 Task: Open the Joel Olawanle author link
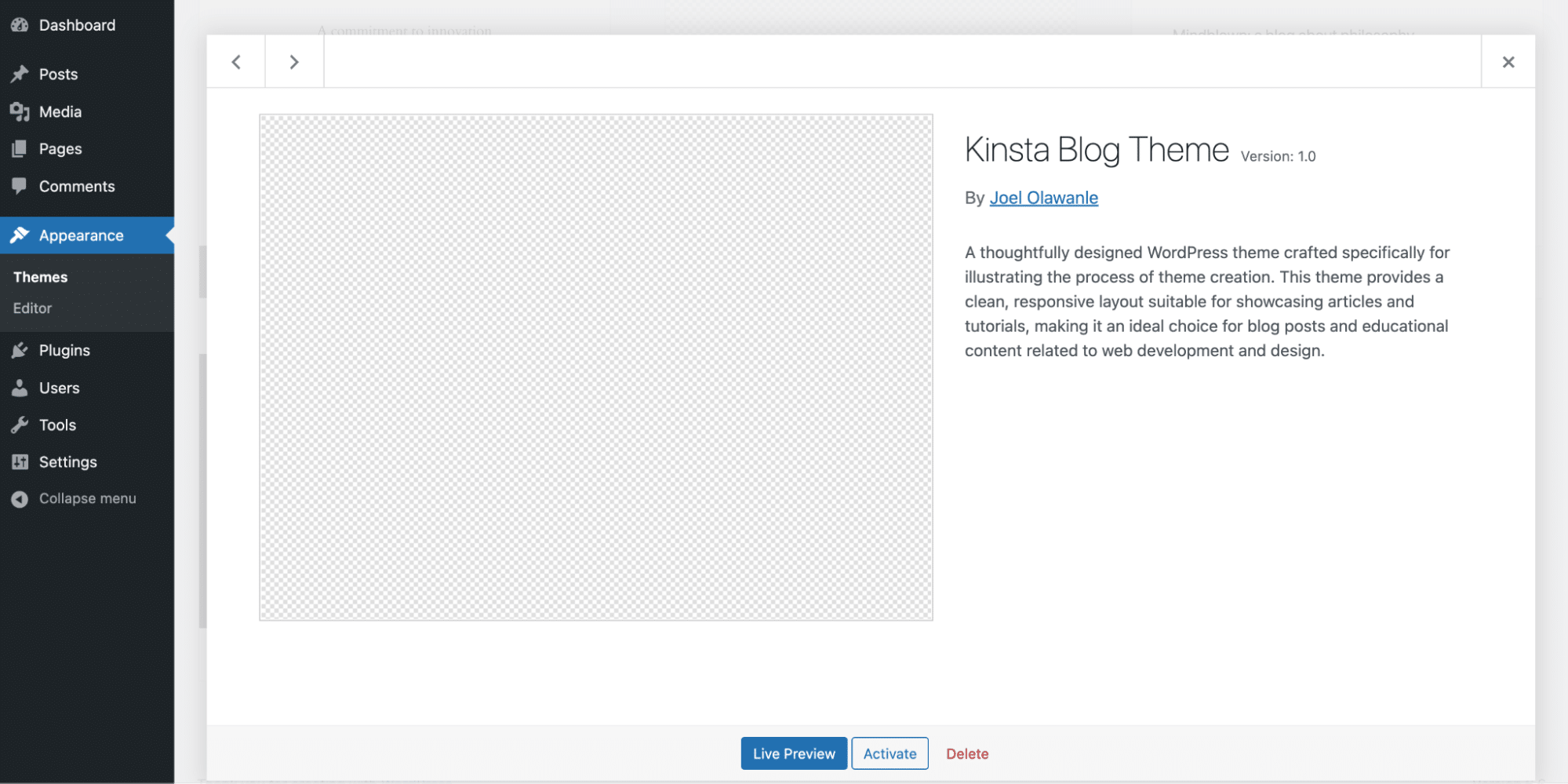point(1044,198)
